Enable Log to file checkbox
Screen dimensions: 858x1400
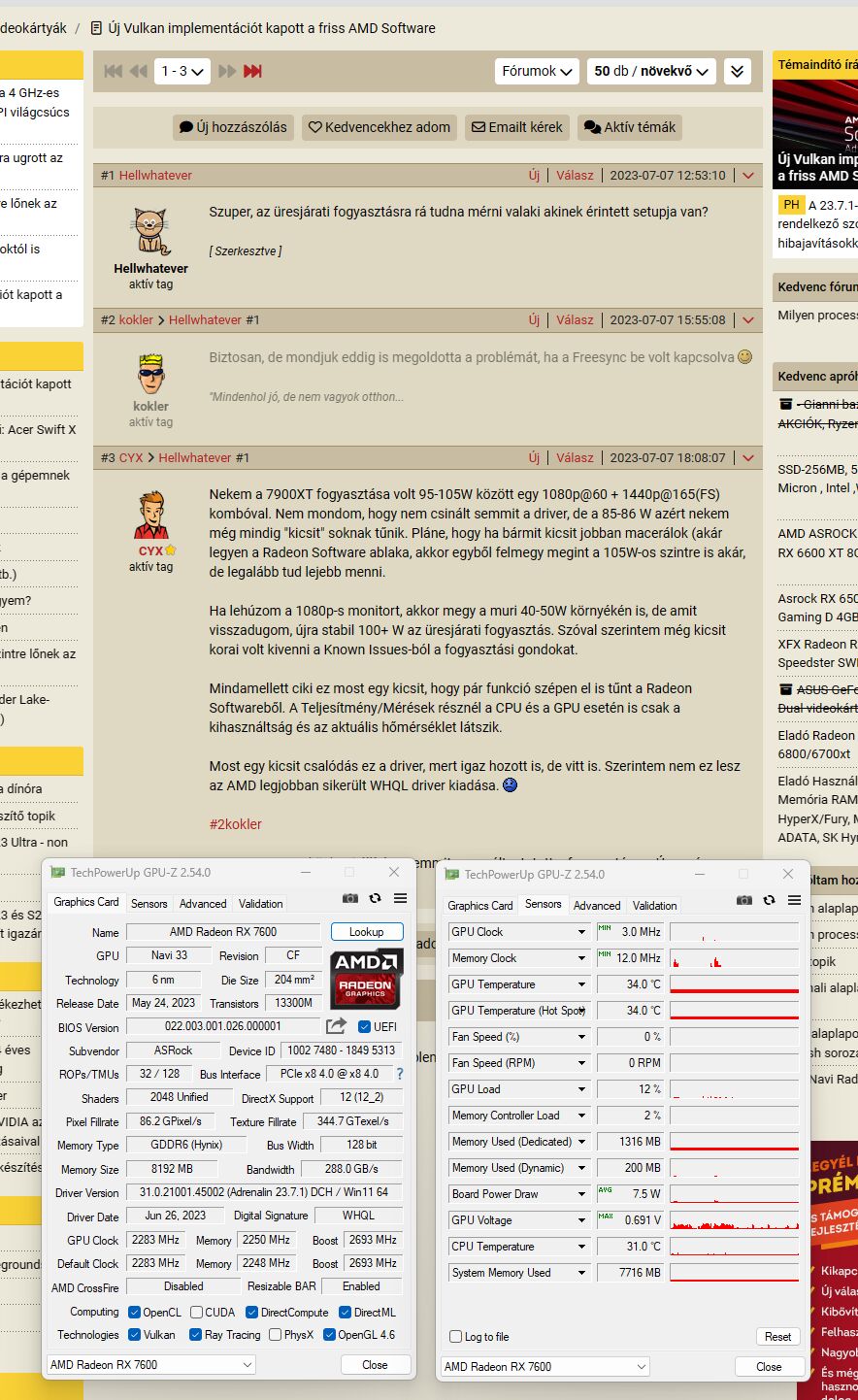pos(455,1337)
